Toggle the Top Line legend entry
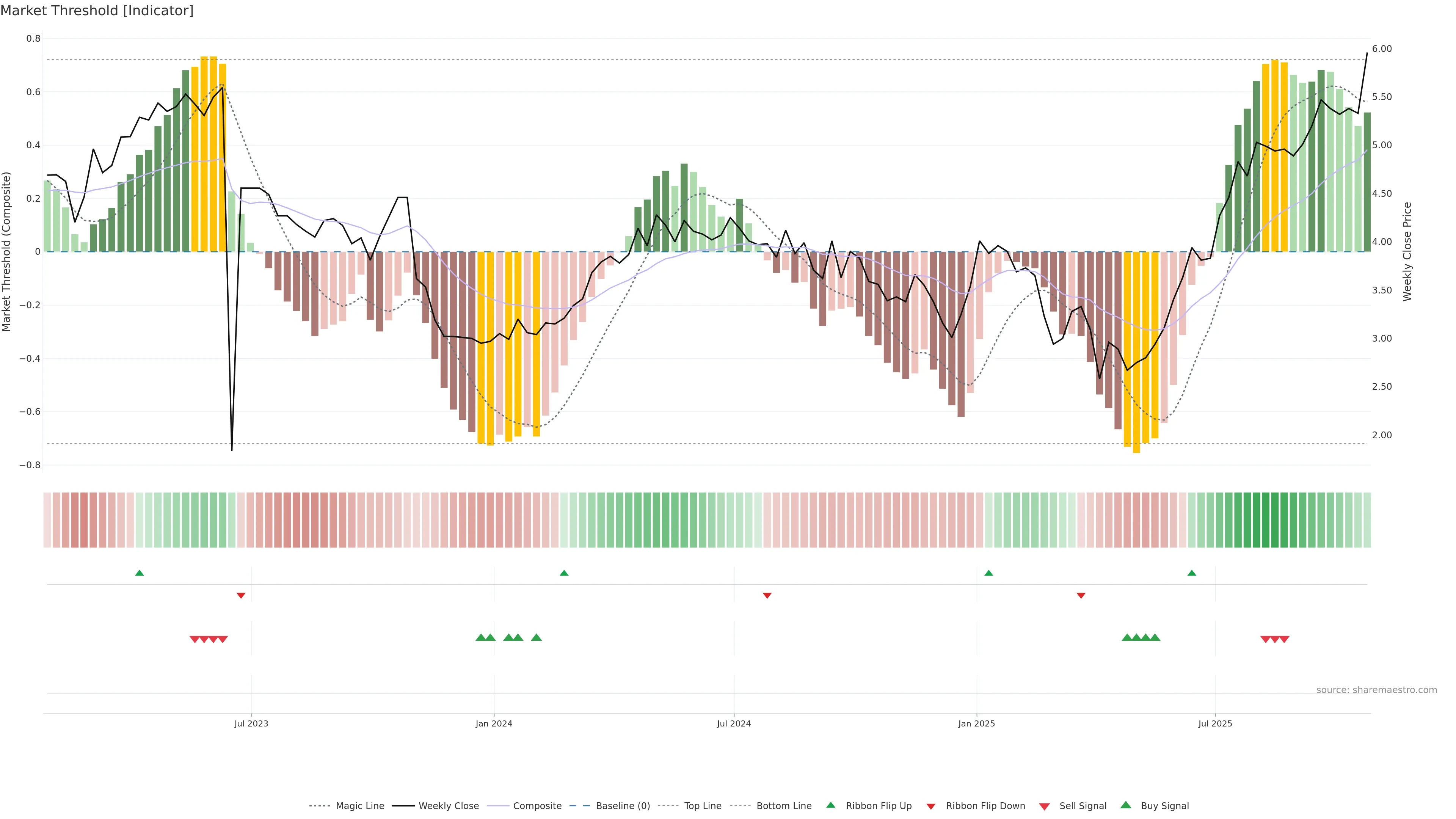Screen dimensions: 1456x819 point(703,806)
